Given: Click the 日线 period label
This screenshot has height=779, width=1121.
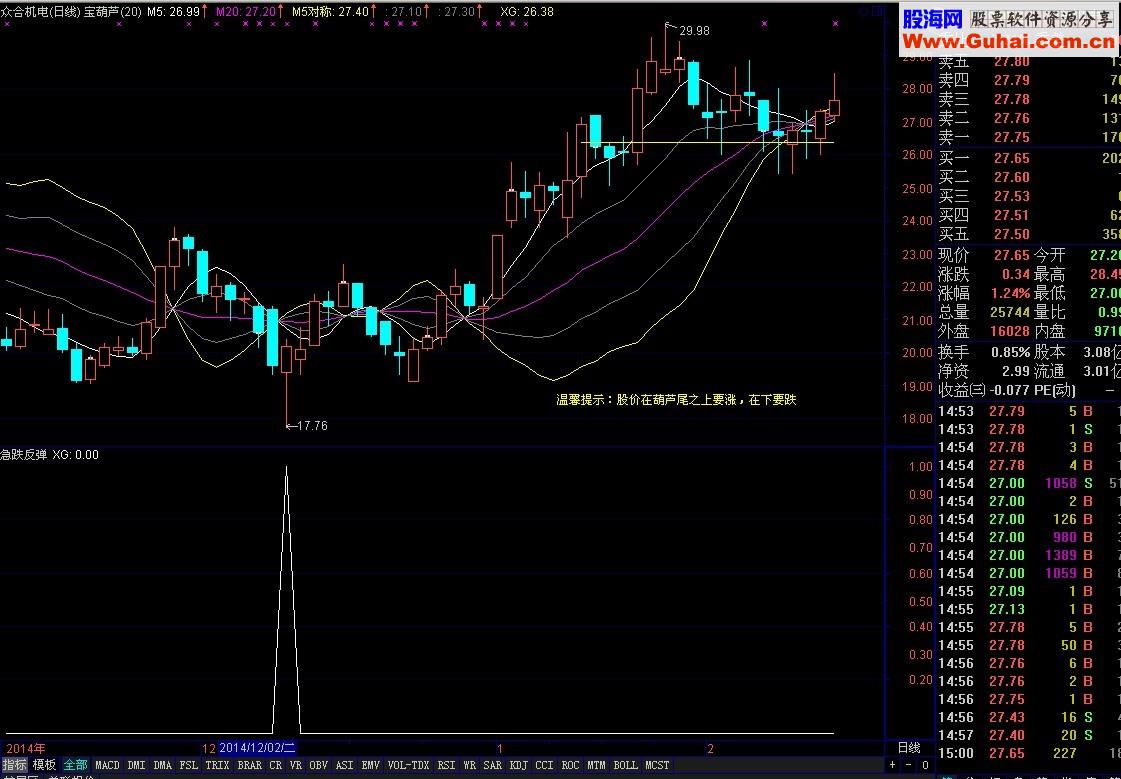Looking at the screenshot, I should (909, 748).
